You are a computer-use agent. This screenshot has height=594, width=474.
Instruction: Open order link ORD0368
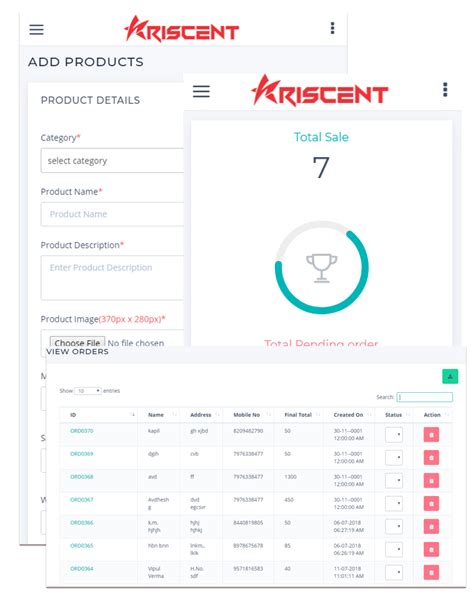tap(82, 477)
